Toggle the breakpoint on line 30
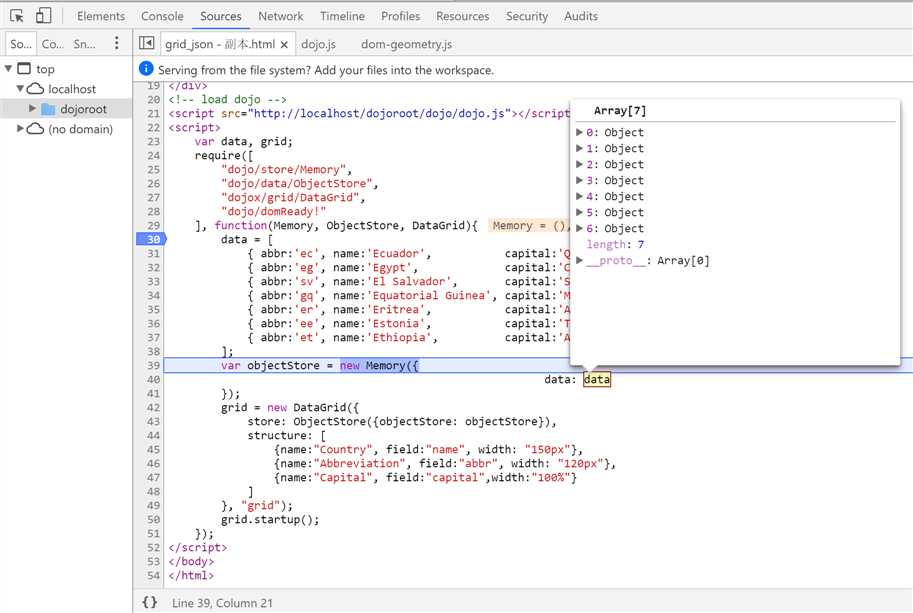 pos(152,240)
